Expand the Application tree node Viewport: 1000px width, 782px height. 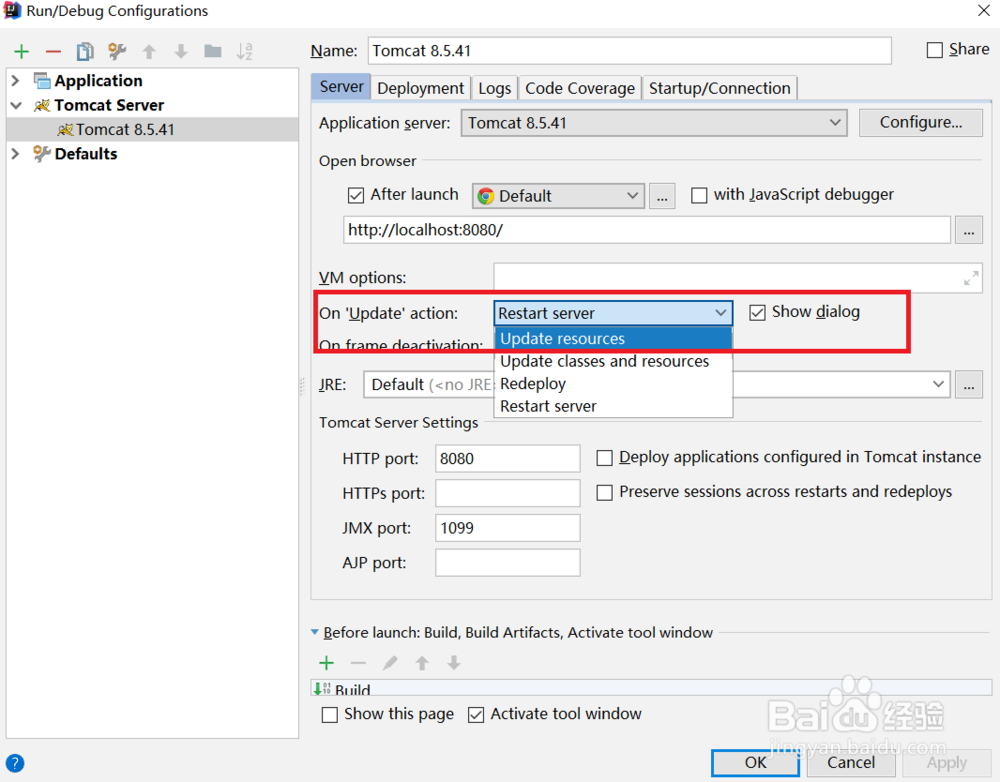click(x=16, y=80)
